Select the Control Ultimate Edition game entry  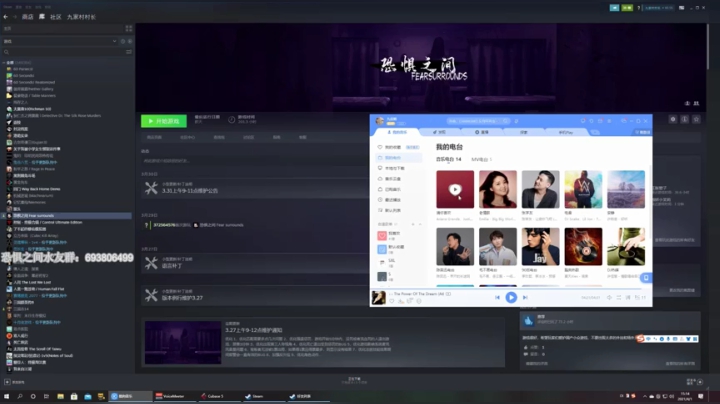tap(47, 222)
